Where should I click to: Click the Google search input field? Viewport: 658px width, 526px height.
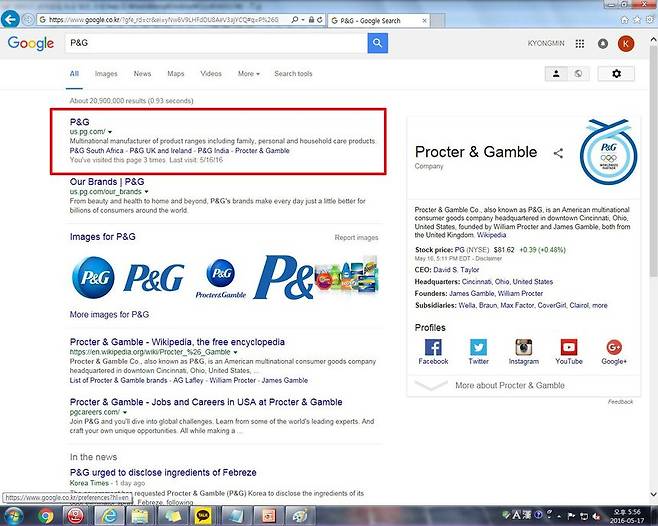213,43
